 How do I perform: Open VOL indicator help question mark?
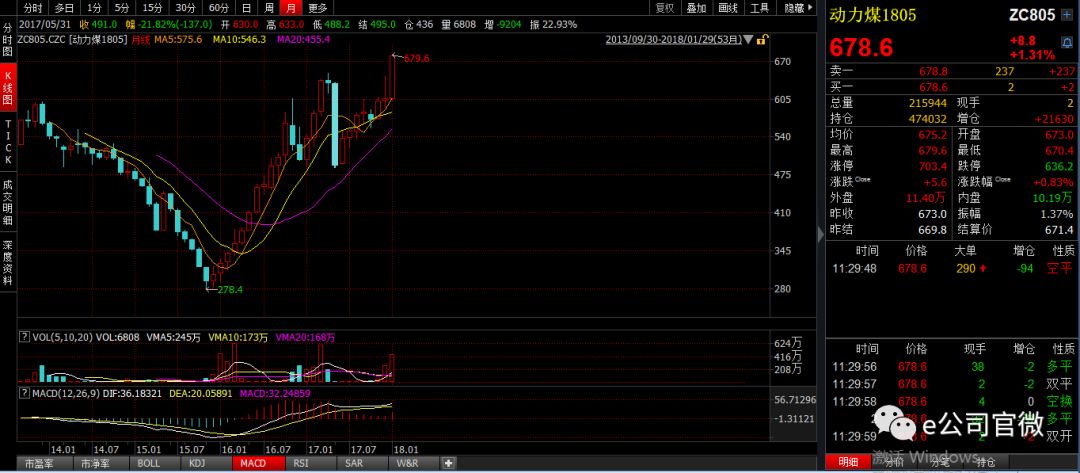24,337
